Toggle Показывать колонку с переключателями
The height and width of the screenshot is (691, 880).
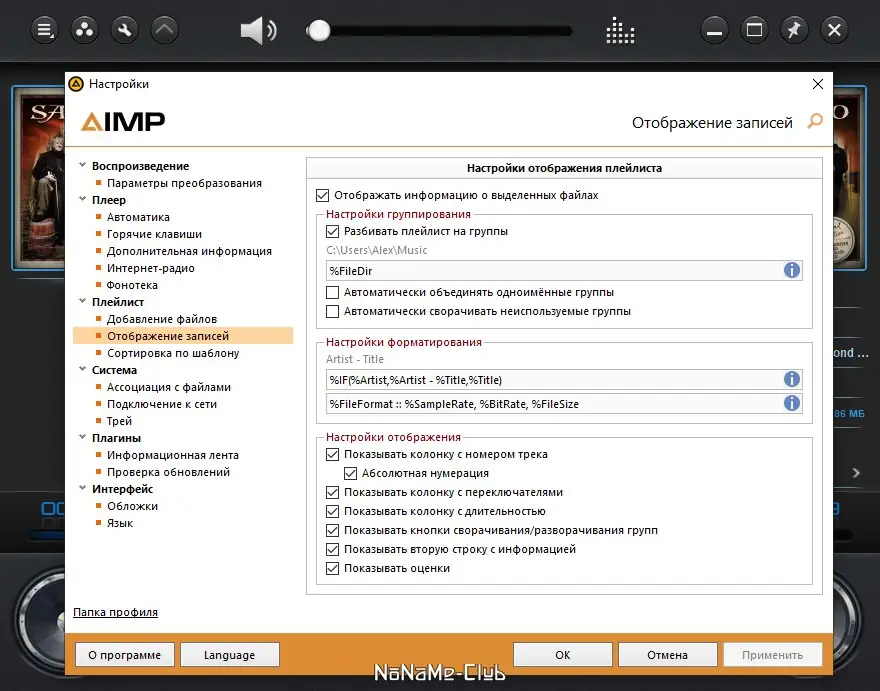point(332,493)
